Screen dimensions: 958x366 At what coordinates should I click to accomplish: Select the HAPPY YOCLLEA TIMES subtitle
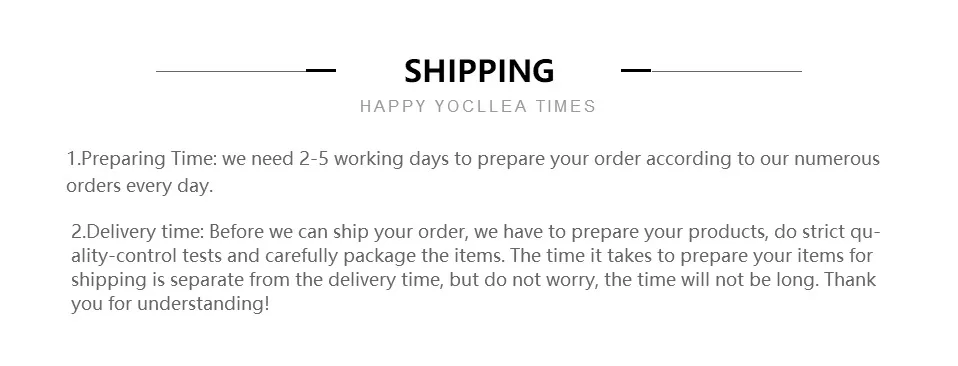coord(478,106)
